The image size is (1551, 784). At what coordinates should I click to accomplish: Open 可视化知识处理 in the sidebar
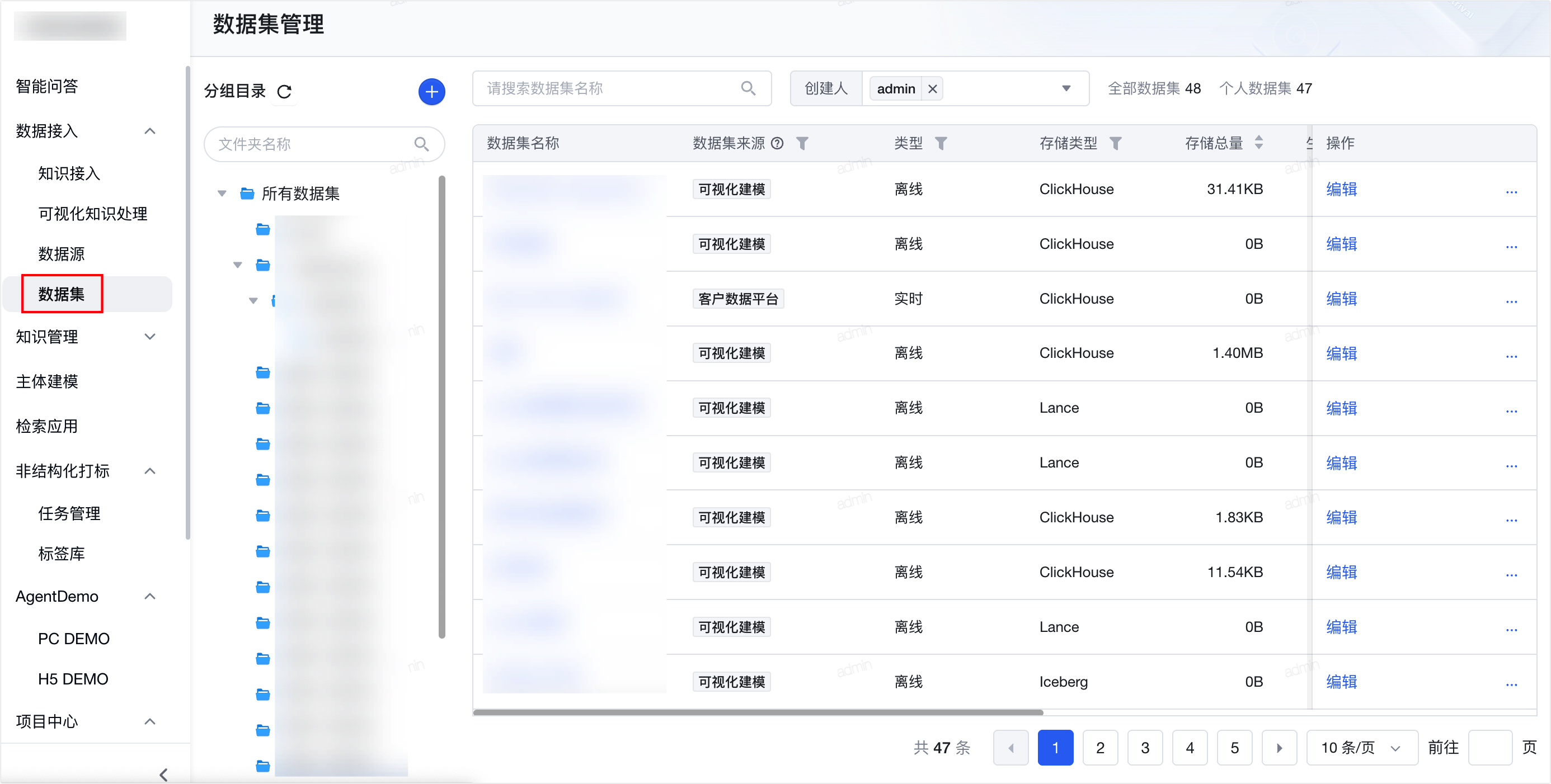point(93,214)
